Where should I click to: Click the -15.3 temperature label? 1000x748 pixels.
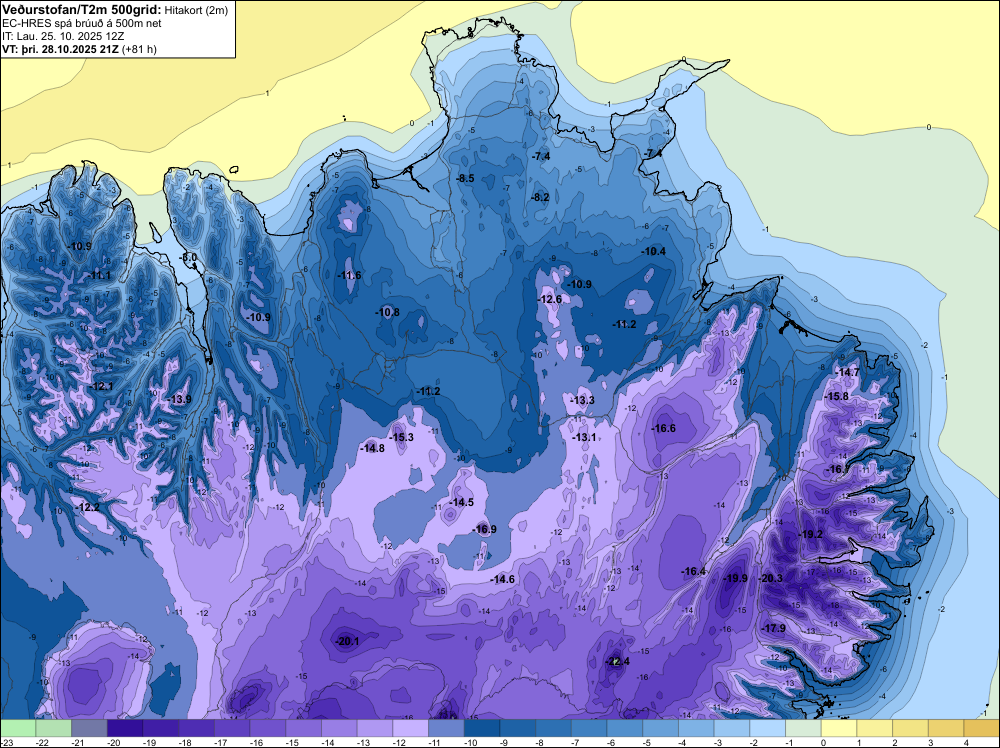pos(402,437)
